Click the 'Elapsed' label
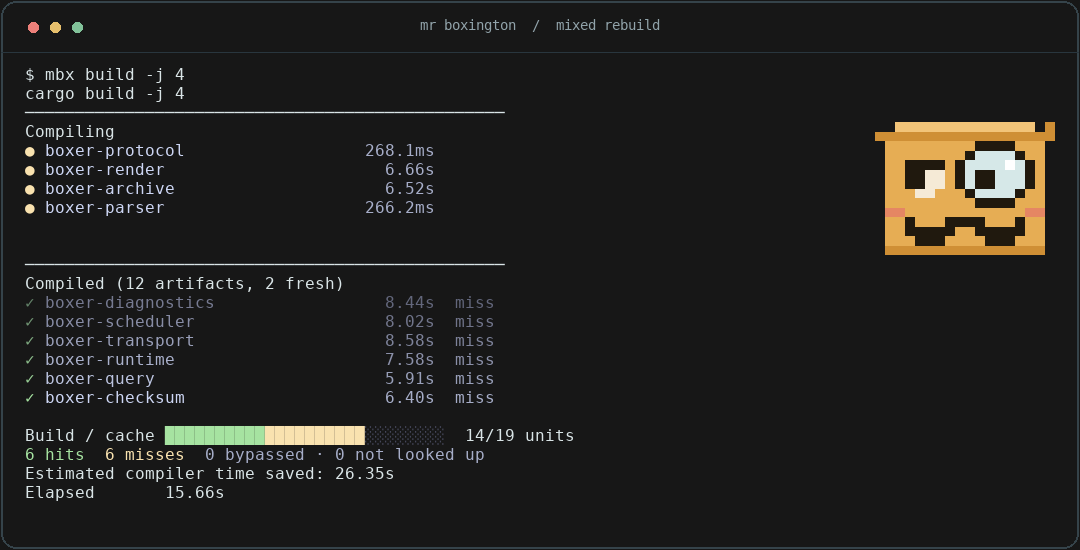Image resolution: width=1080 pixels, height=550 pixels. [x=60, y=493]
